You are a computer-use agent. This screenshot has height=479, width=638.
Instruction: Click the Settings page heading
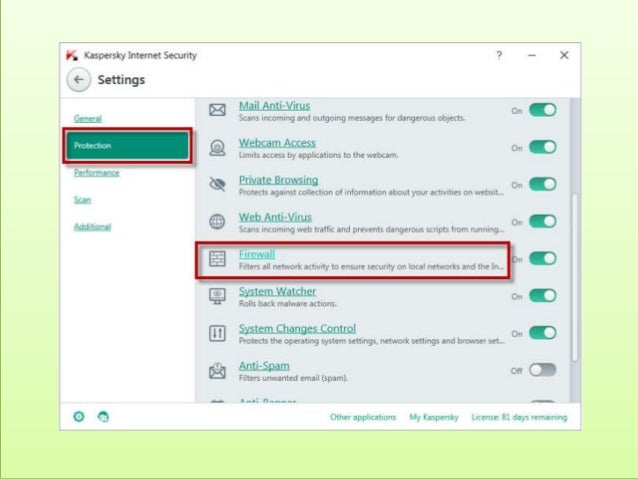pyautogui.click(x=121, y=80)
